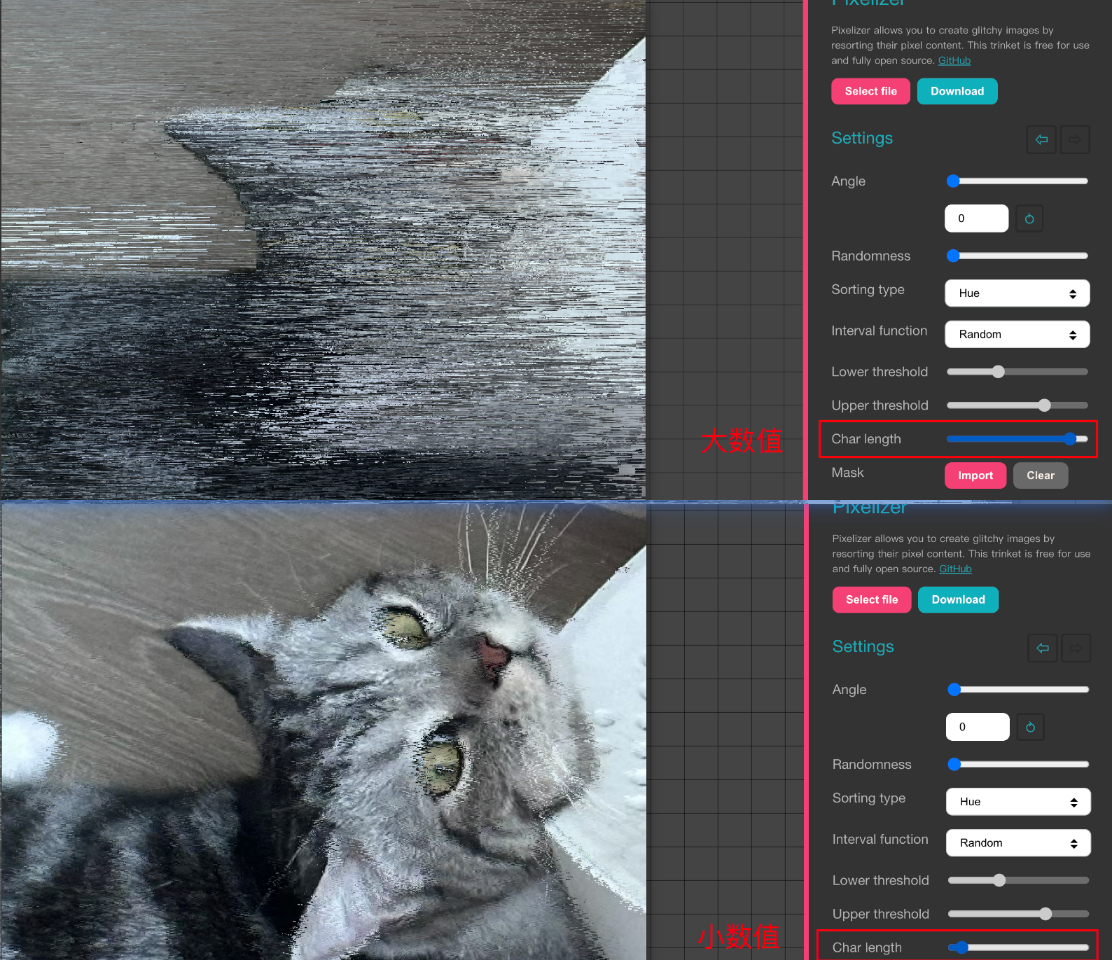Click Upper threshold slider in upper panel
This screenshot has width=1112, height=960.
point(1017,406)
